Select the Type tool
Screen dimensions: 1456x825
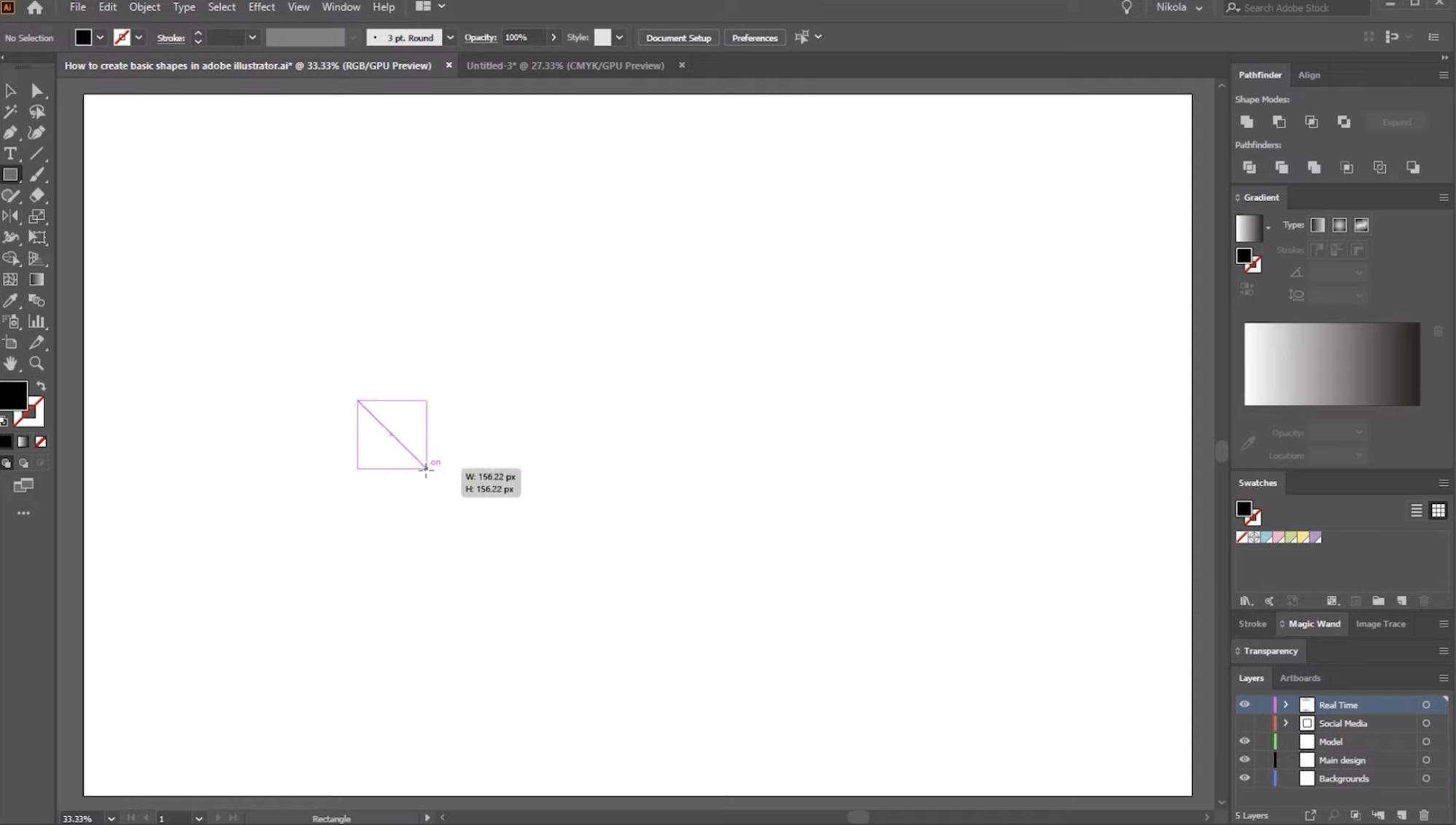point(11,154)
